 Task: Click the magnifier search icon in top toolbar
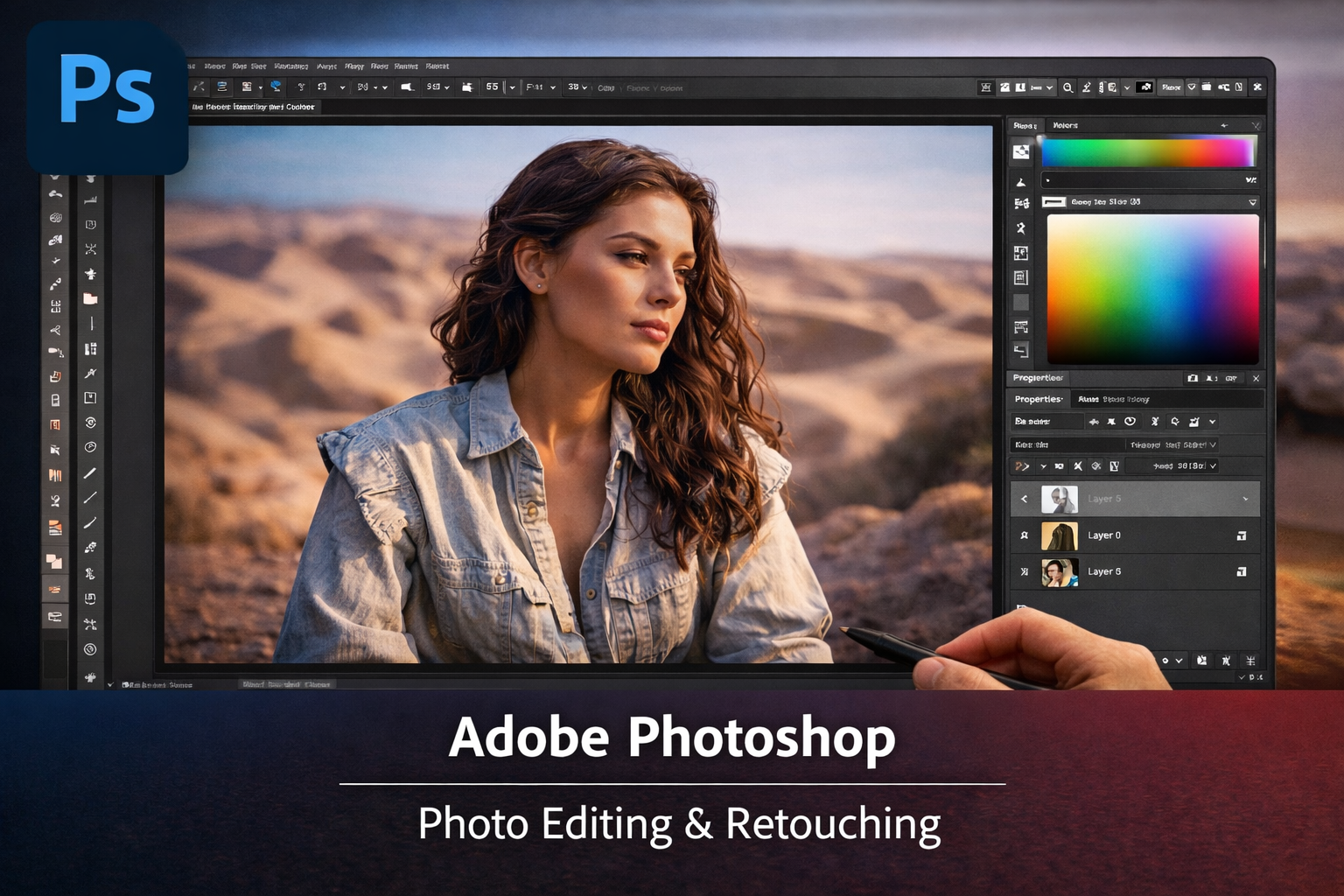(x=1067, y=87)
